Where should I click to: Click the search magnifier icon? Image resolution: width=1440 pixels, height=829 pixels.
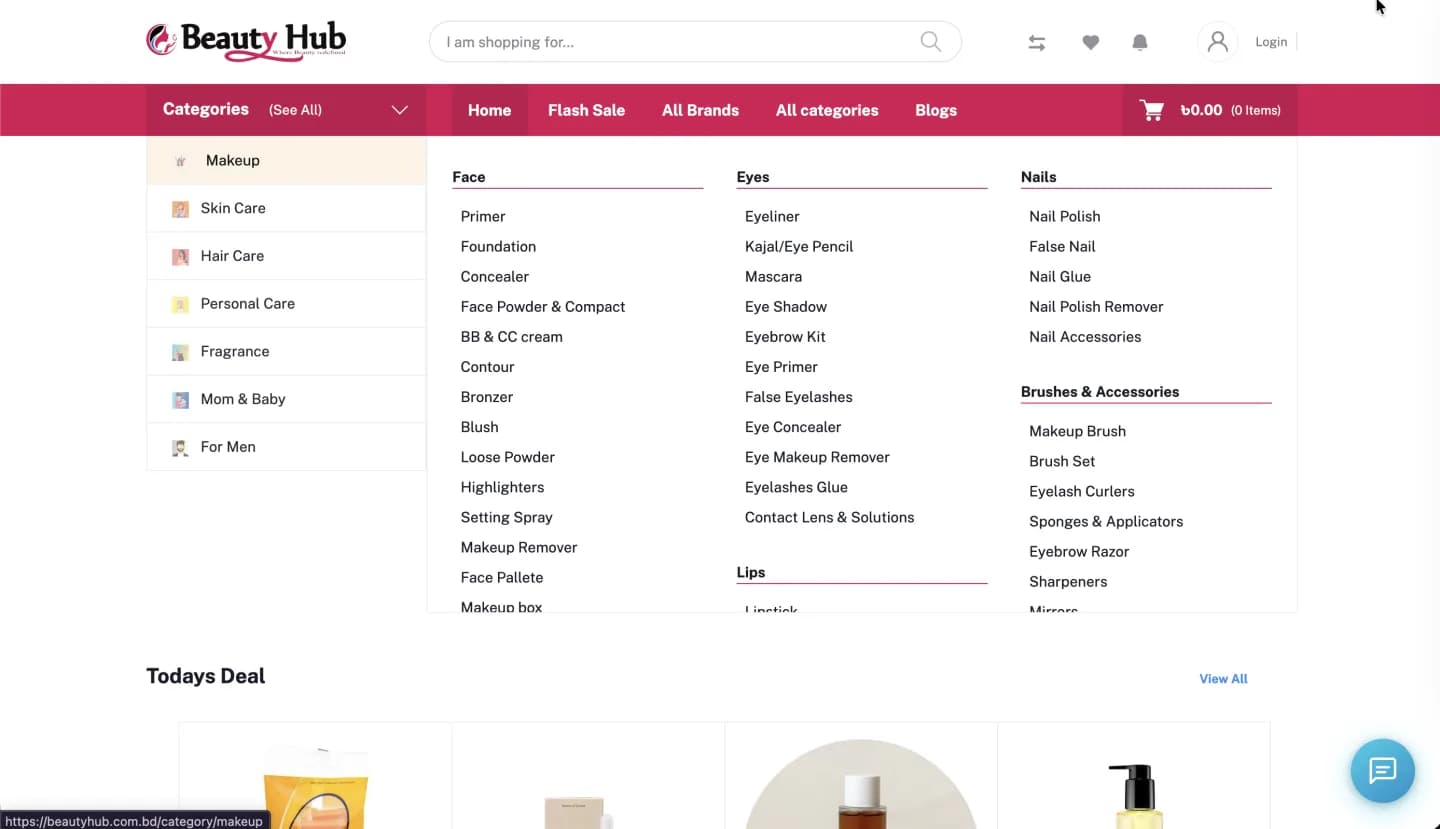coord(930,42)
